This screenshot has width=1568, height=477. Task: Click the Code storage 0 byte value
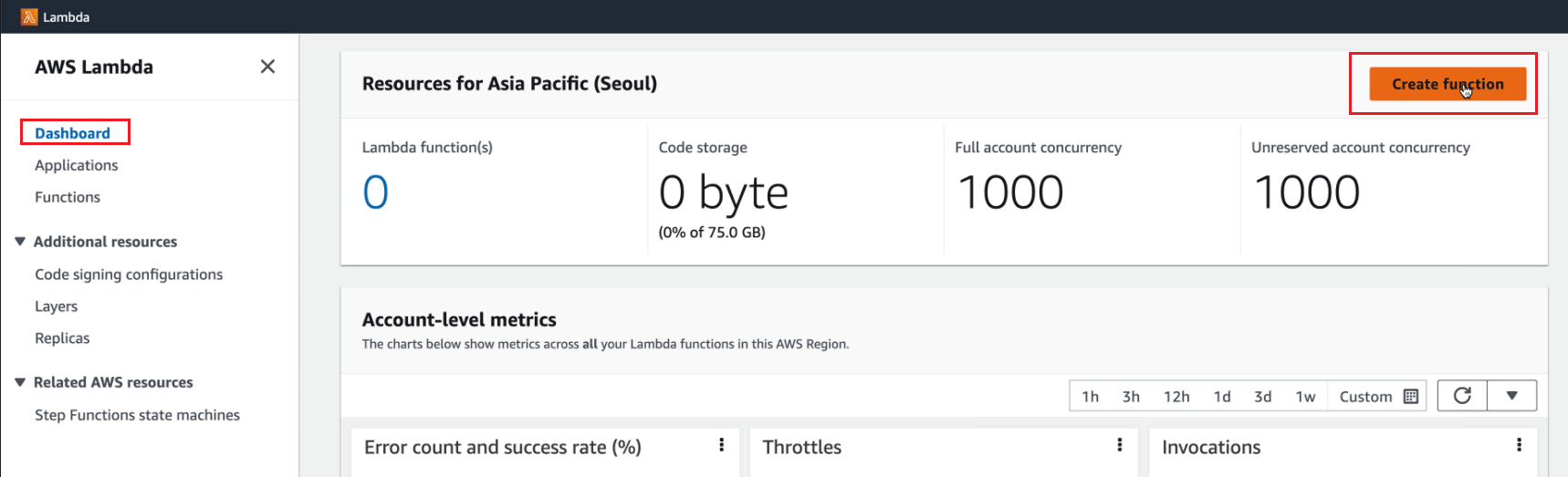pos(724,192)
